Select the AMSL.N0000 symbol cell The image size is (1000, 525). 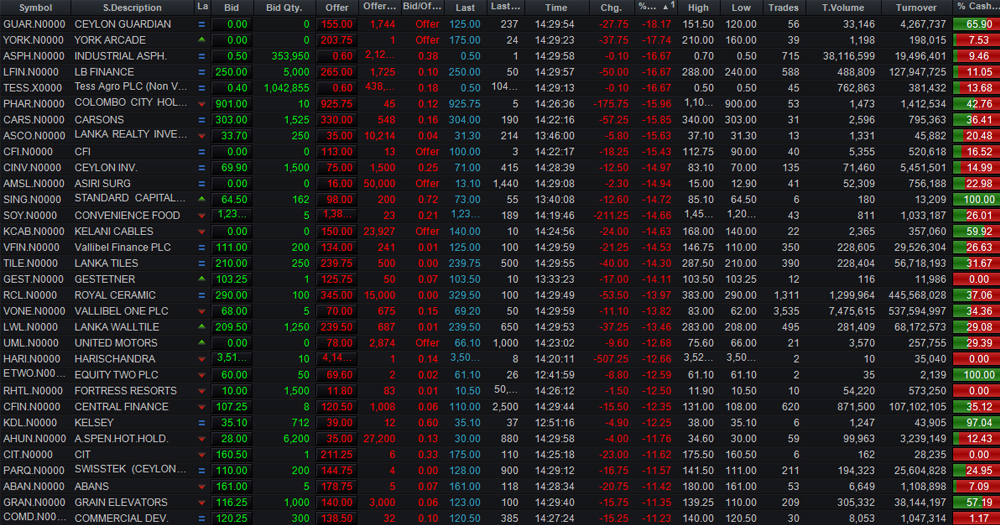coord(34,184)
